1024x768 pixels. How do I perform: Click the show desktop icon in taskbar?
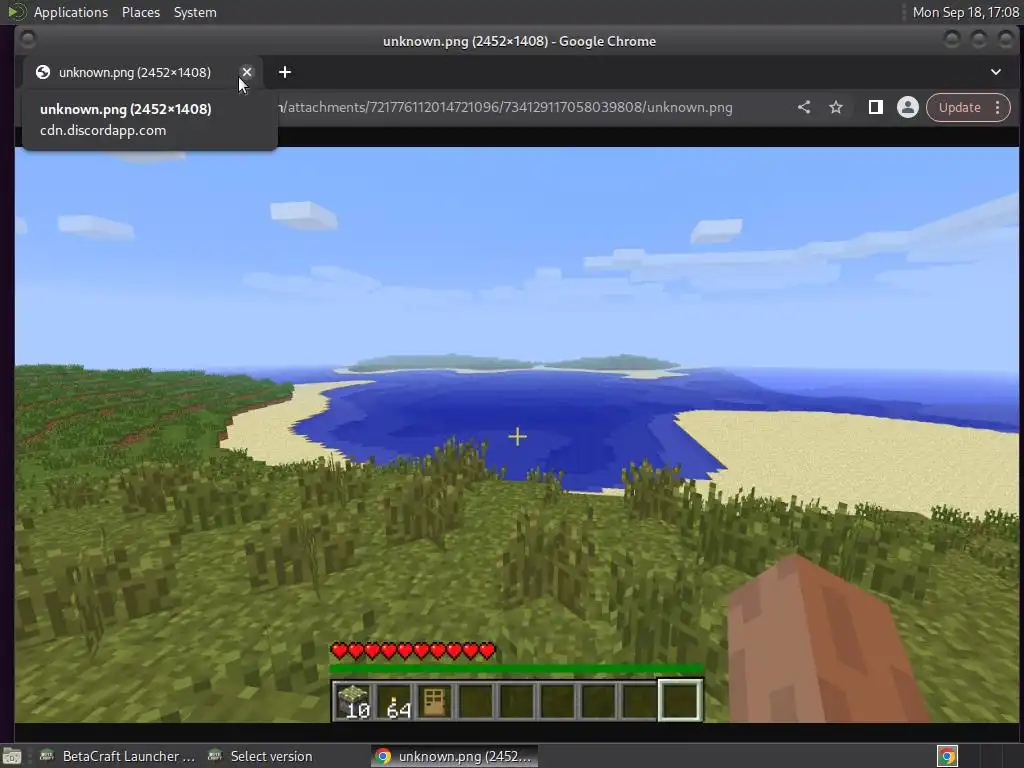click(12, 756)
